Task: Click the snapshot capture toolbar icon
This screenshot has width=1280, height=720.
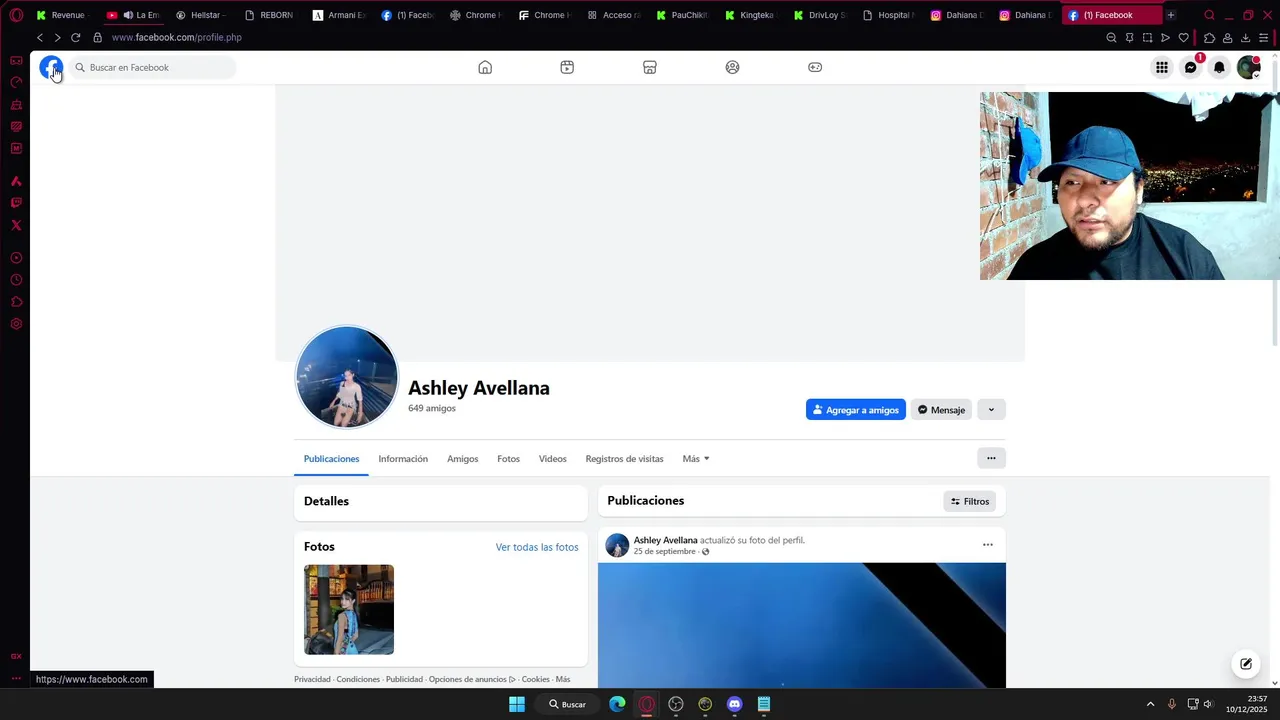Action: pos(1147,37)
